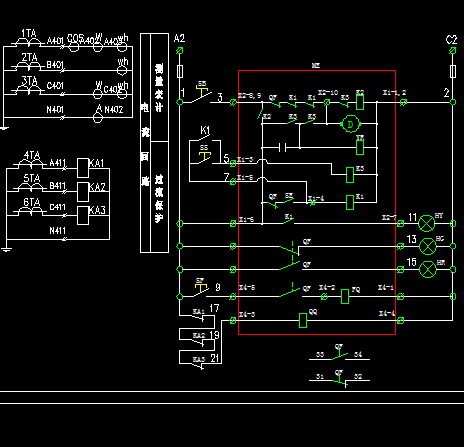464x447 pixels.
Task: Select the vertical 电流回路 title text
Action: [x=145, y=144]
